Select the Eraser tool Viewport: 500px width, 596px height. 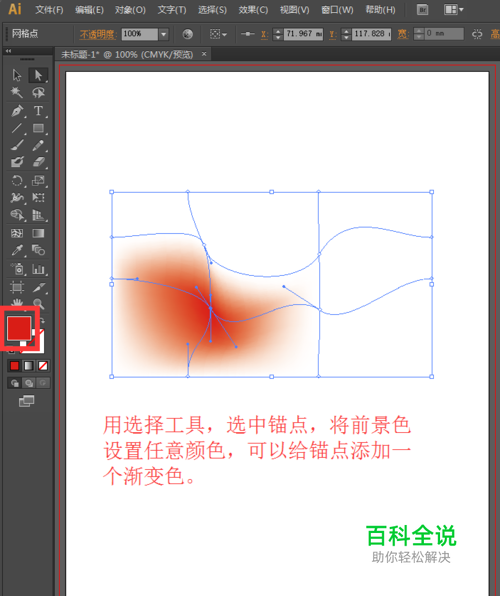coord(38,162)
